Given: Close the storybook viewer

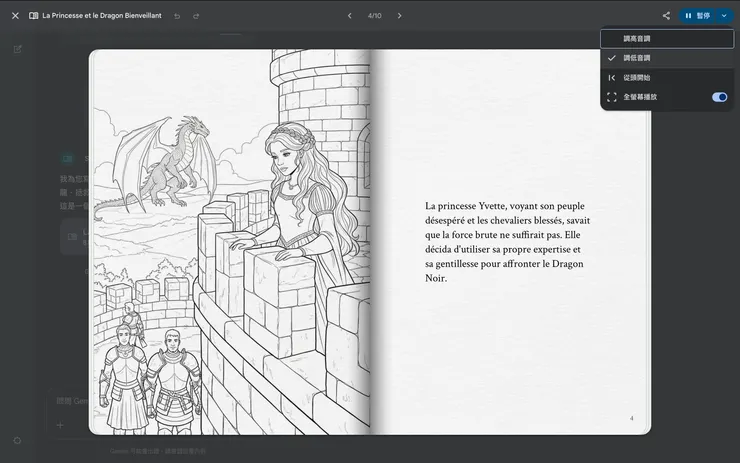Looking at the screenshot, I should click(15, 16).
